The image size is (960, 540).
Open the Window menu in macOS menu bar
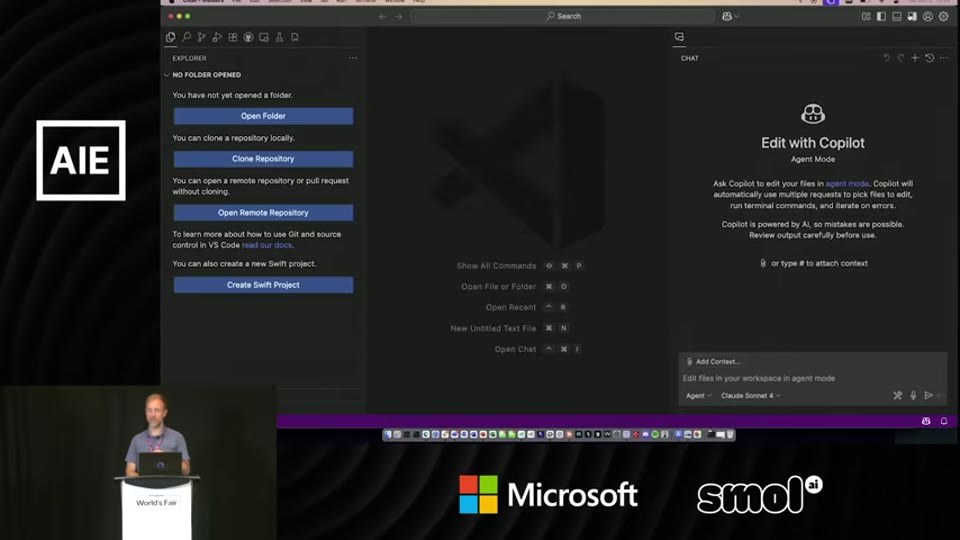click(394, 1)
